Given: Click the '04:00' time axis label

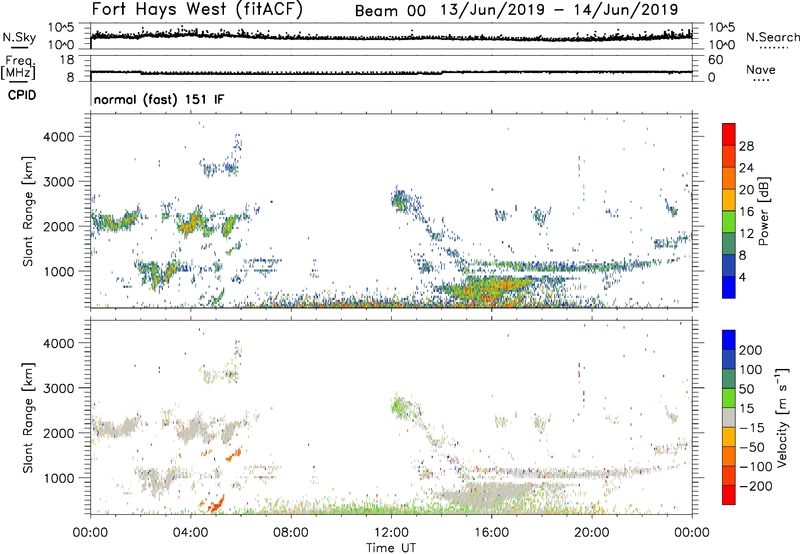Looking at the screenshot, I should click(x=190, y=533).
